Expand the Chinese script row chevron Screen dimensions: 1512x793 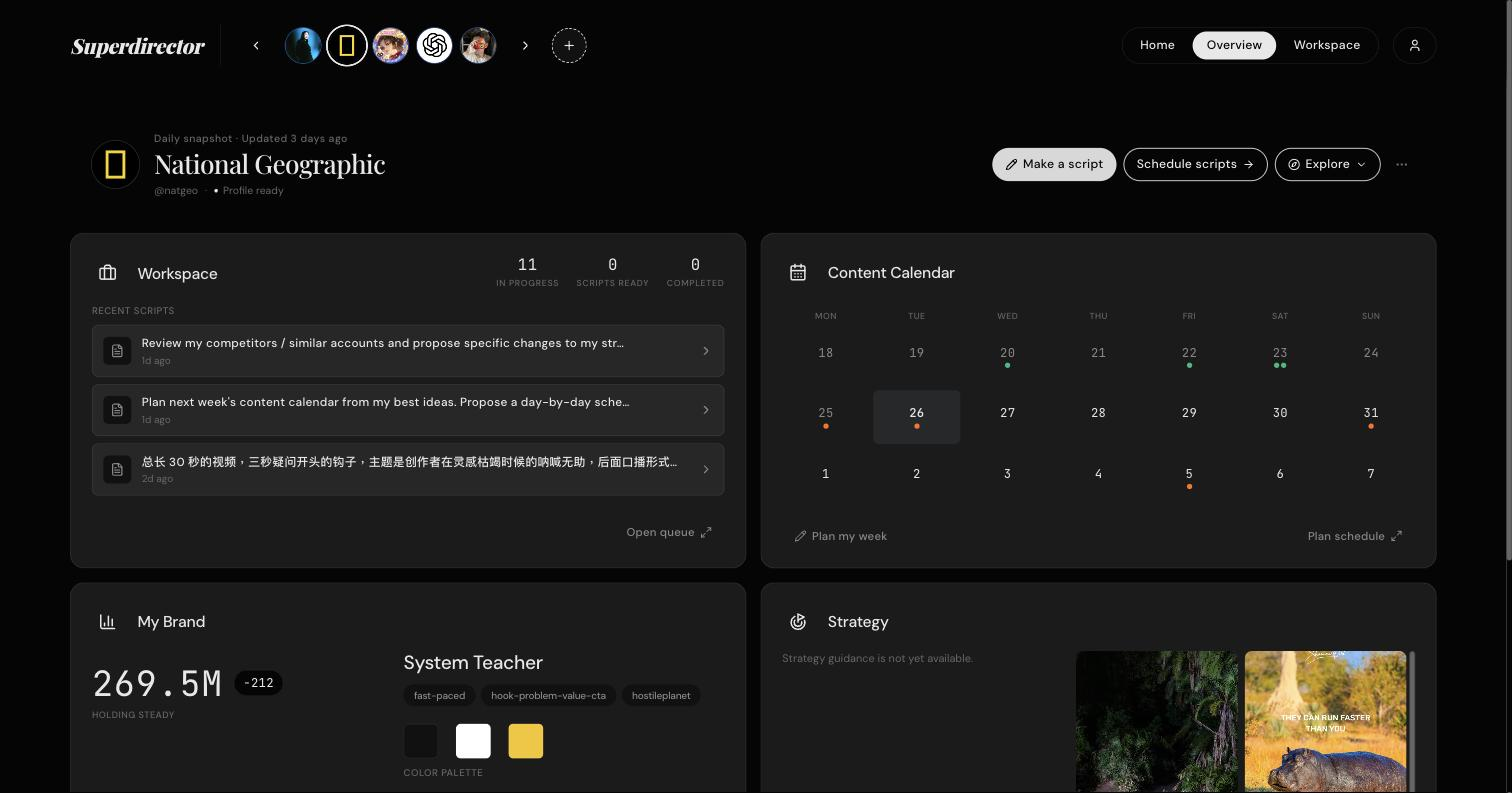(706, 469)
